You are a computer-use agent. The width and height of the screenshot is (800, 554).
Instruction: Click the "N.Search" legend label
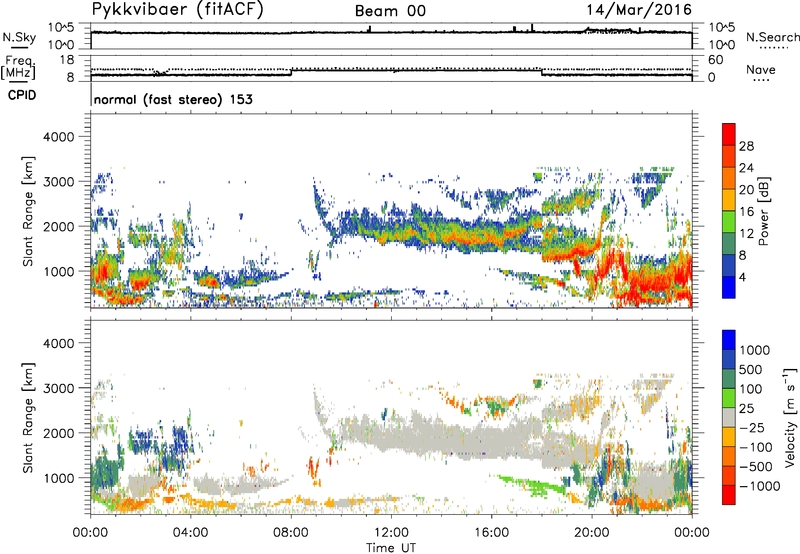coord(773,37)
